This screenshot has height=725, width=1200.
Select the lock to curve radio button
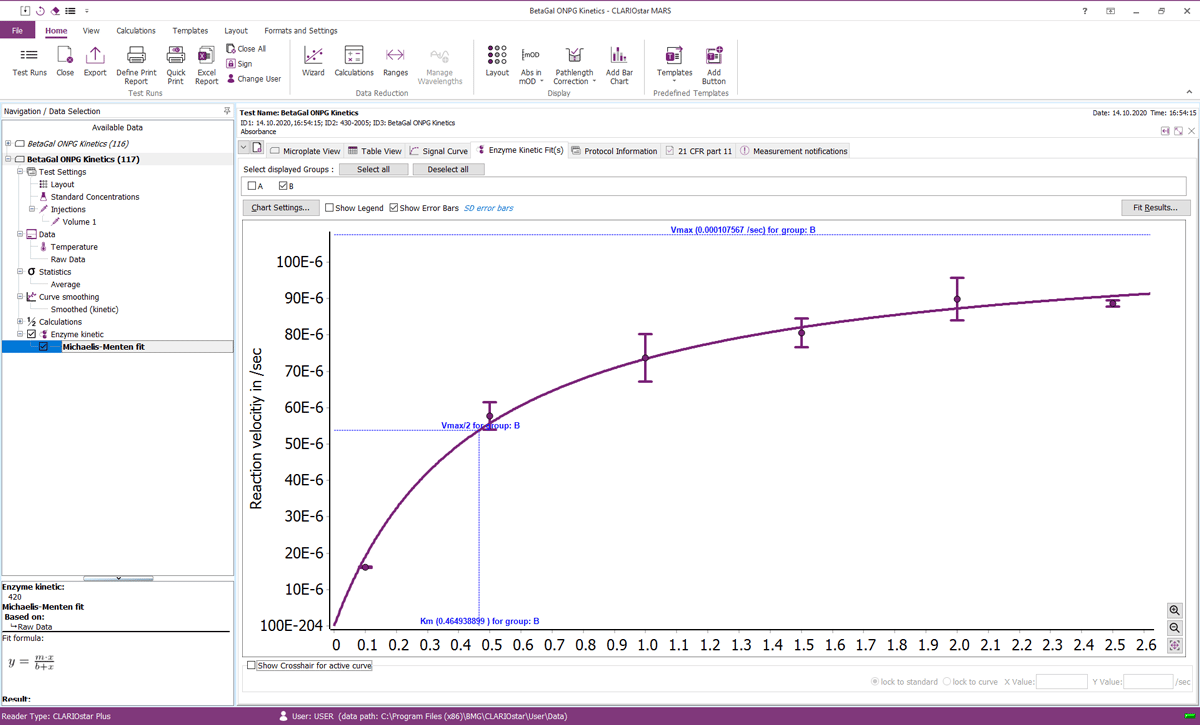[x=949, y=681]
